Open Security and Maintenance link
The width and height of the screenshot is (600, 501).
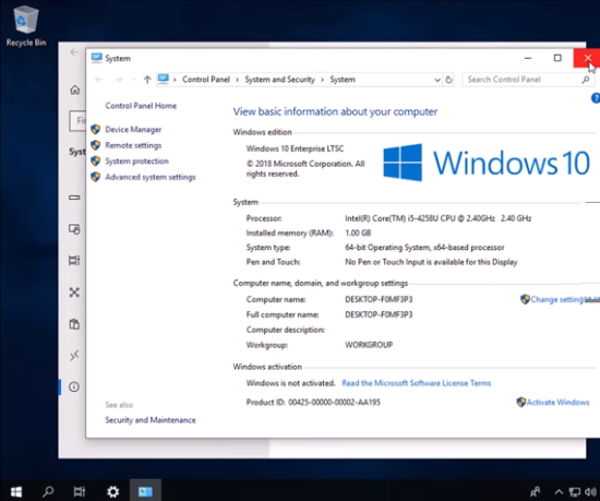tap(150, 420)
